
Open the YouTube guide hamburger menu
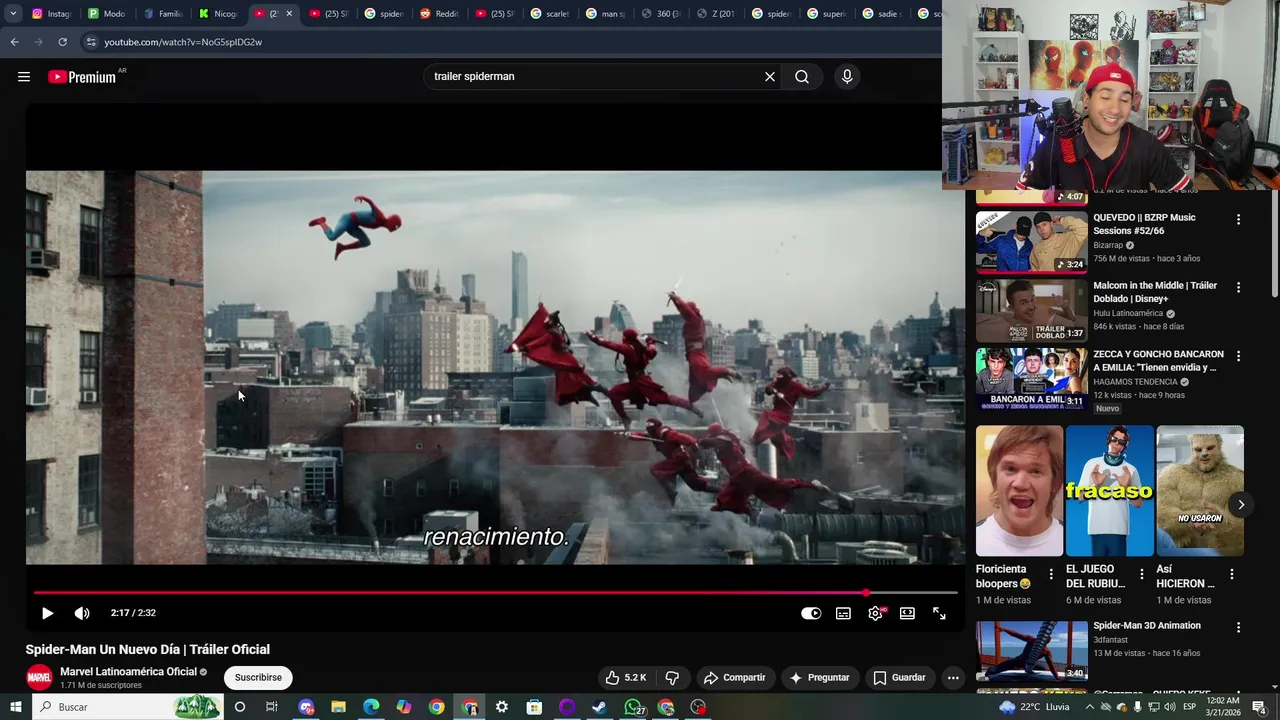(24, 77)
